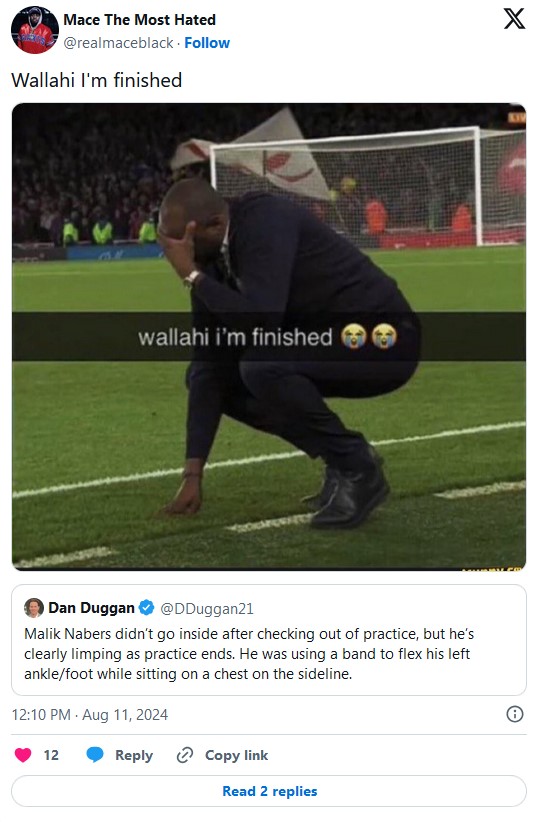Click the @DDuggan21 handle
Image resolution: width=535 pixels, height=822 pixels.
click(x=207, y=609)
